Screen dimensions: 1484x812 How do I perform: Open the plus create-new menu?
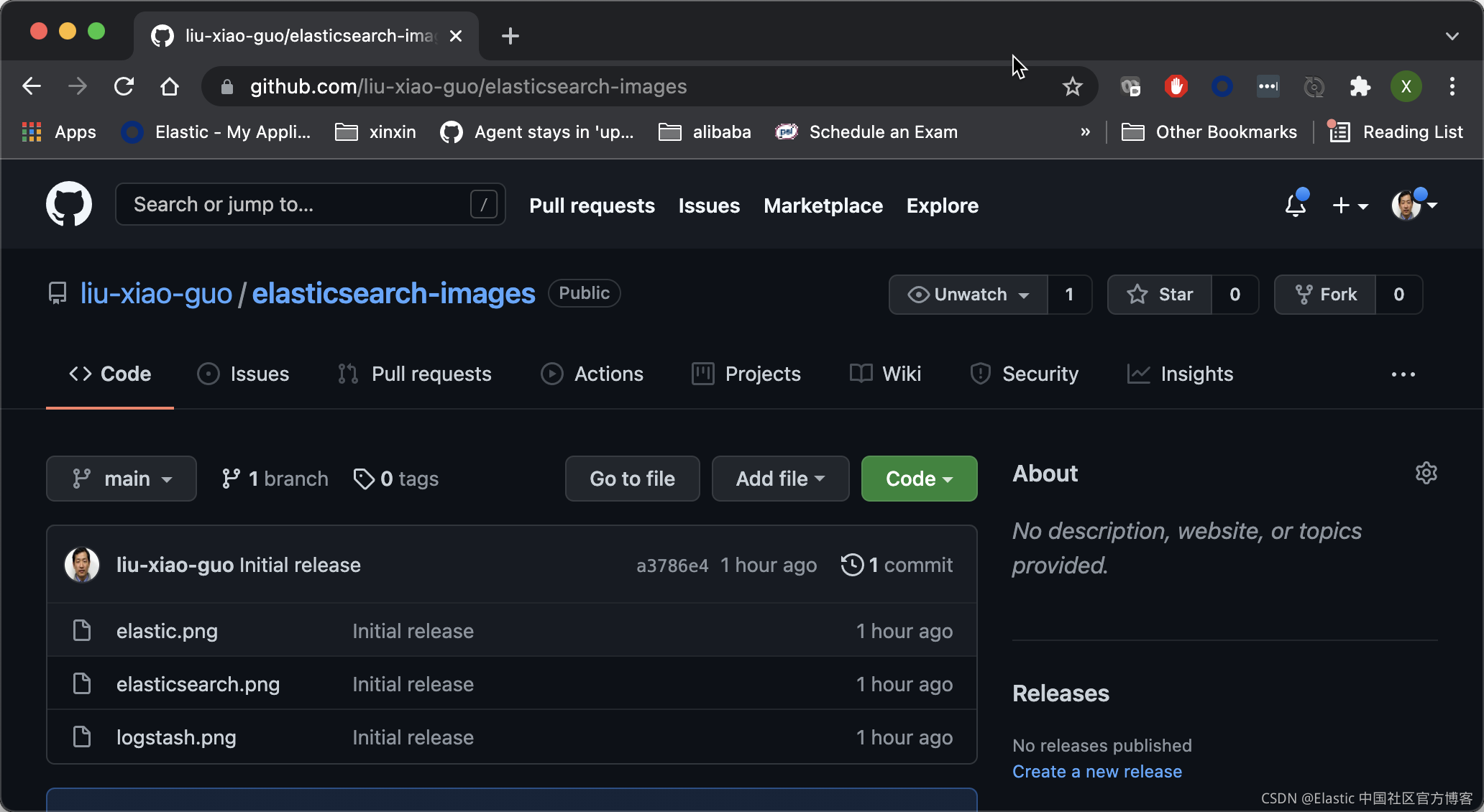[1350, 206]
